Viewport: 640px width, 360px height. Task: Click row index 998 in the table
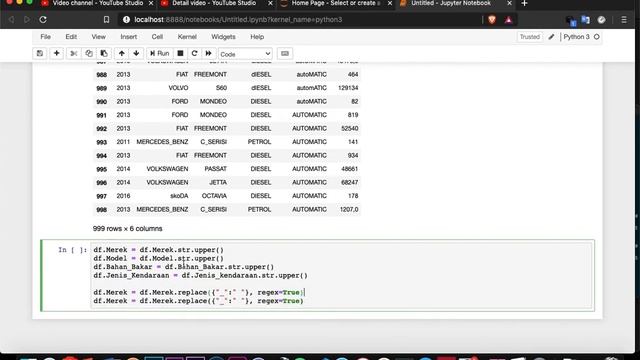(102, 210)
